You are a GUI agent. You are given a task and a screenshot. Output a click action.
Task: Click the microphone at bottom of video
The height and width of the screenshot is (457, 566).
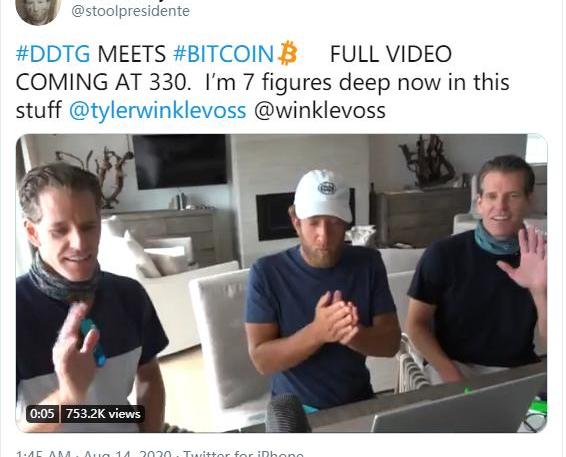click(x=288, y=413)
